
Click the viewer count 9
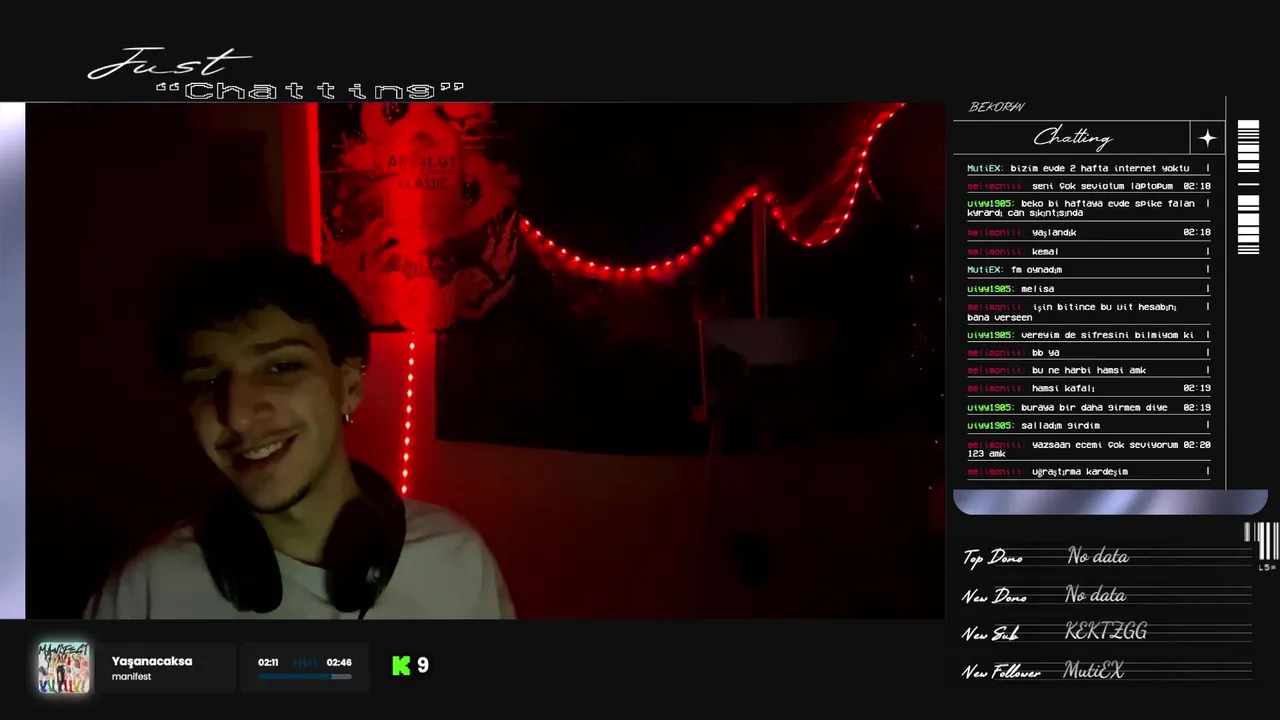[423, 666]
